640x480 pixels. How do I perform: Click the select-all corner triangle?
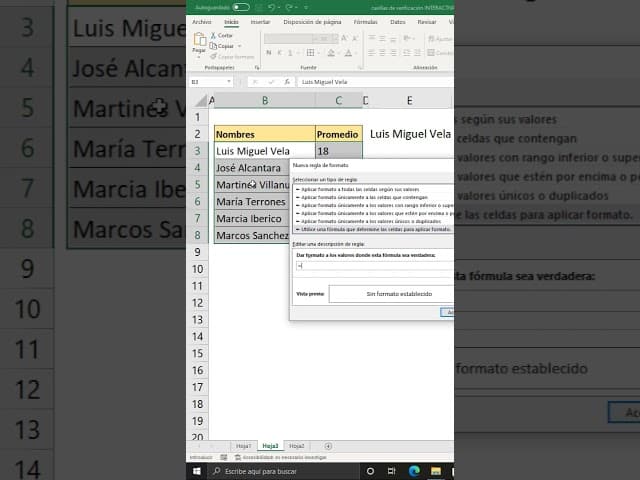pos(201,100)
